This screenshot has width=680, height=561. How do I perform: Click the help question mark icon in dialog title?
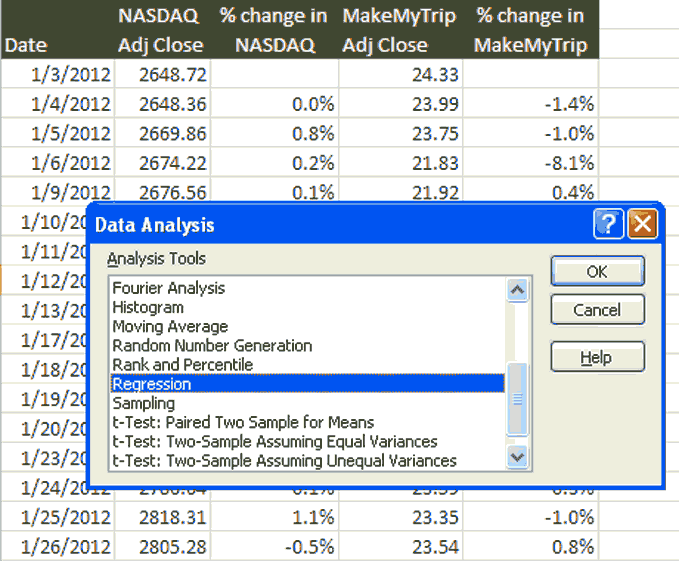click(x=608, y=224)
